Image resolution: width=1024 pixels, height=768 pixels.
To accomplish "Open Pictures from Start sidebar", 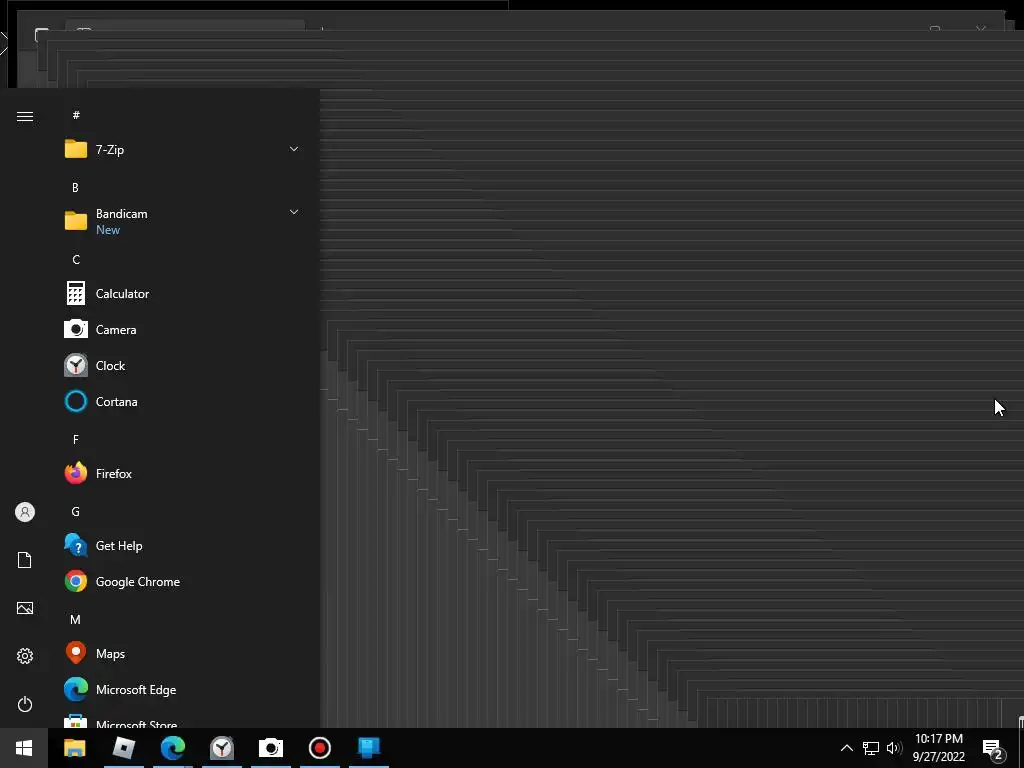I will pos(25,608).
